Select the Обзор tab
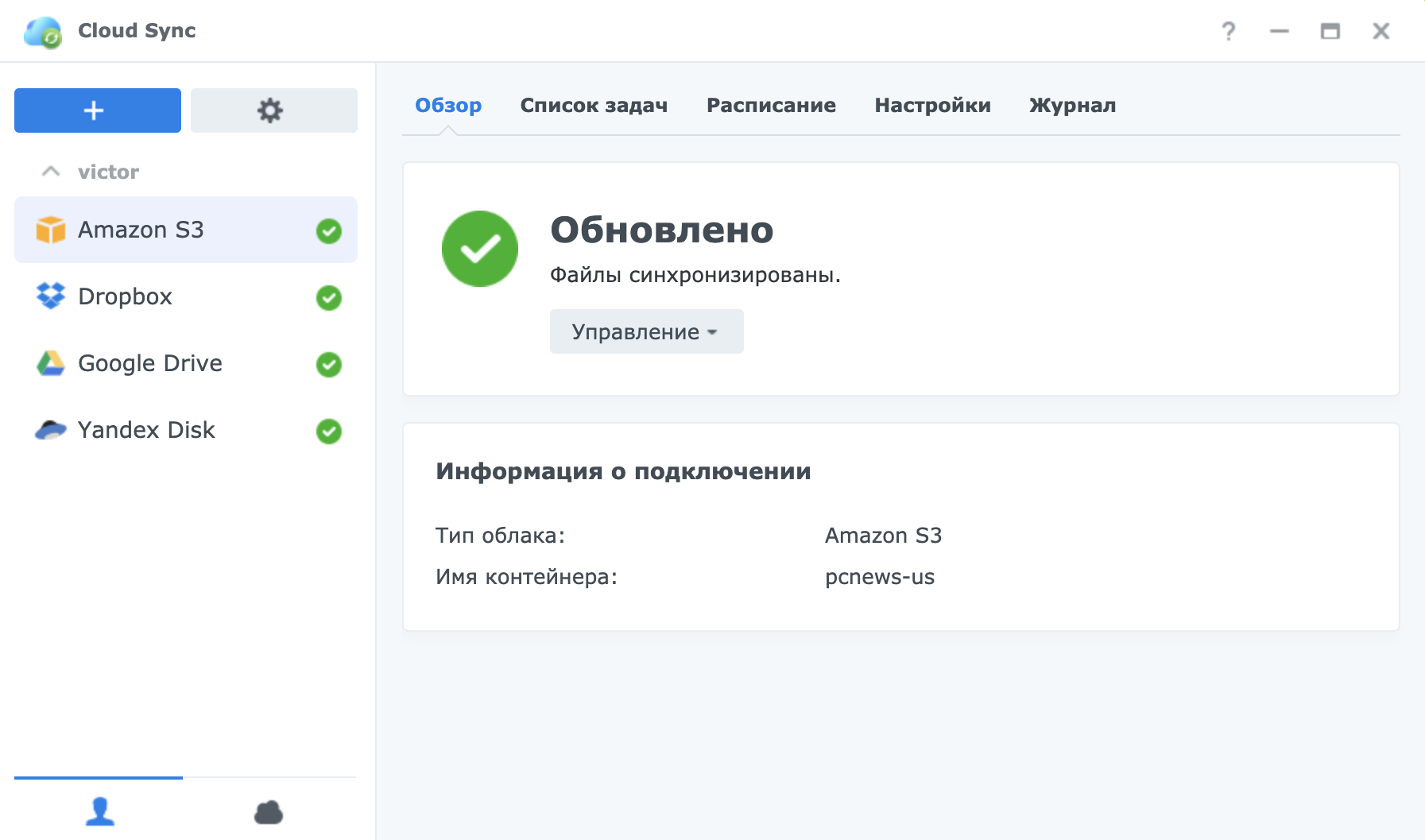The width and height of the screenshot is (1425, 840). tap(448, 106)
